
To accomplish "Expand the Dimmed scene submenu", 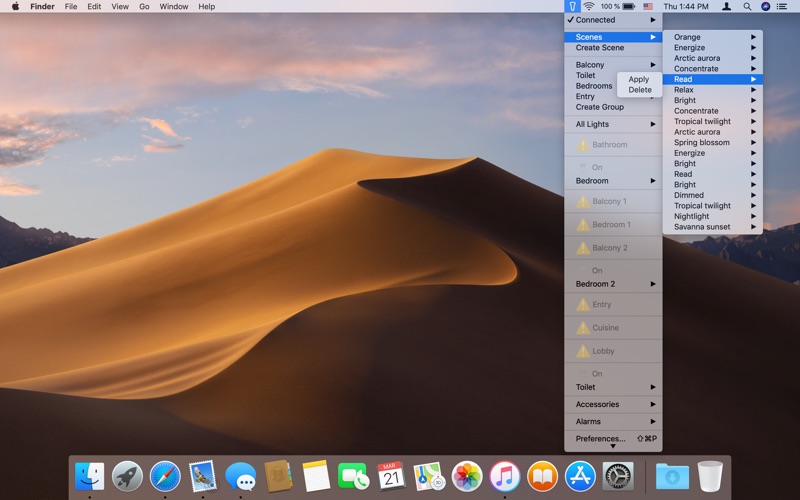I will [x=713, y=195].
